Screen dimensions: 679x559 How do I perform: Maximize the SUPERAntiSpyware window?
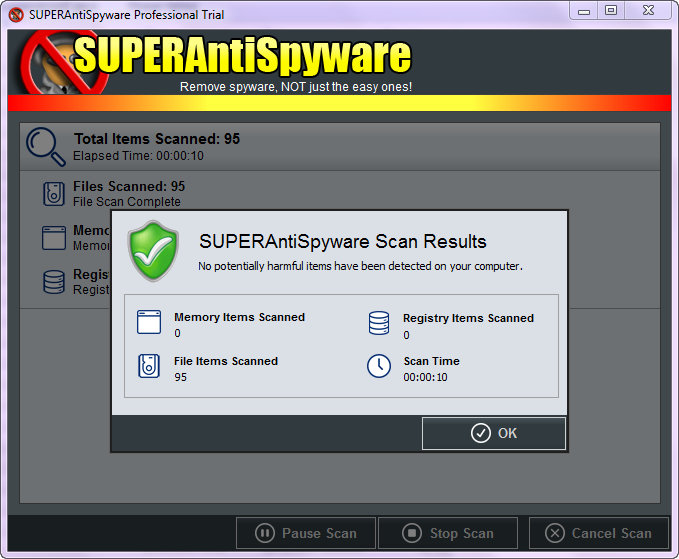[x=611, y=11]
